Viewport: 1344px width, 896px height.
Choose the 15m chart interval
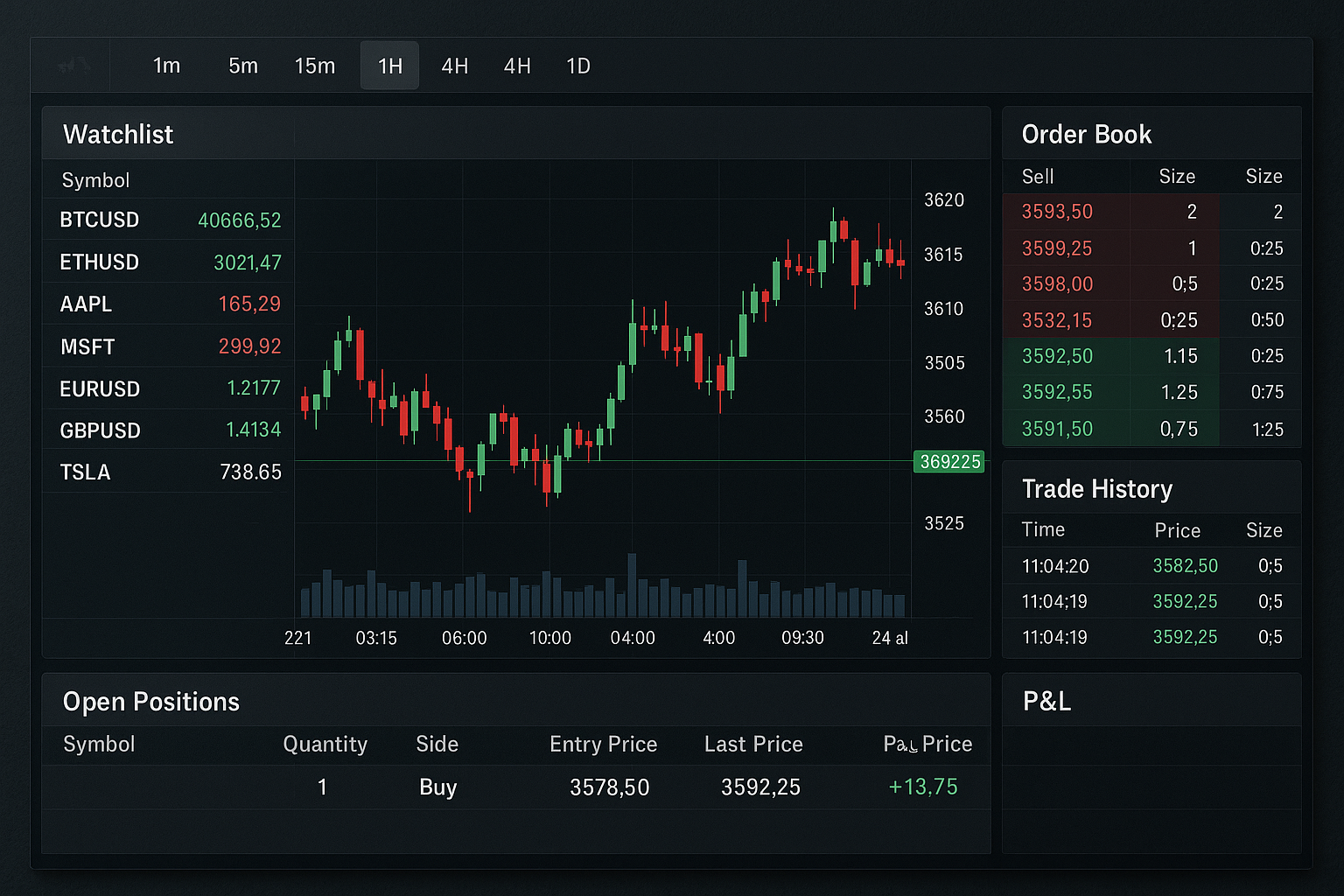coord(315,66)
